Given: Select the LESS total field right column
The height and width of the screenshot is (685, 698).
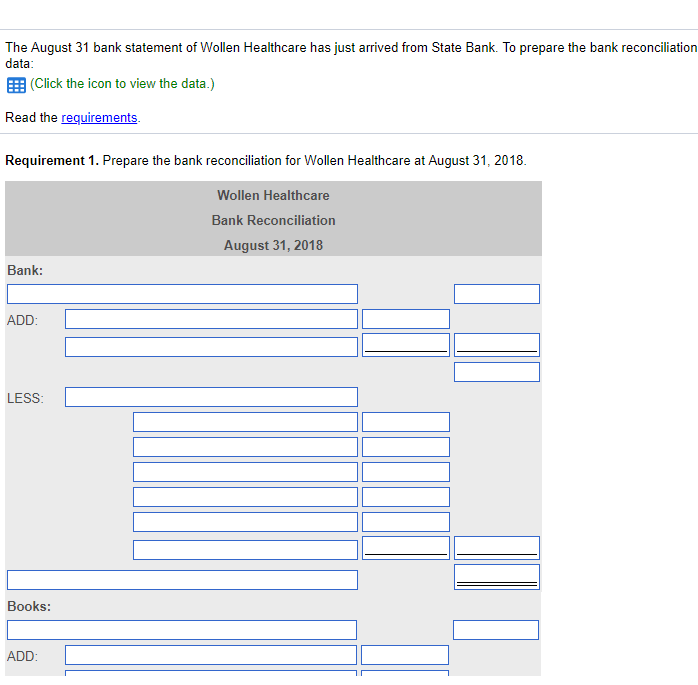Looking at the screenshot, I should 497,548.
